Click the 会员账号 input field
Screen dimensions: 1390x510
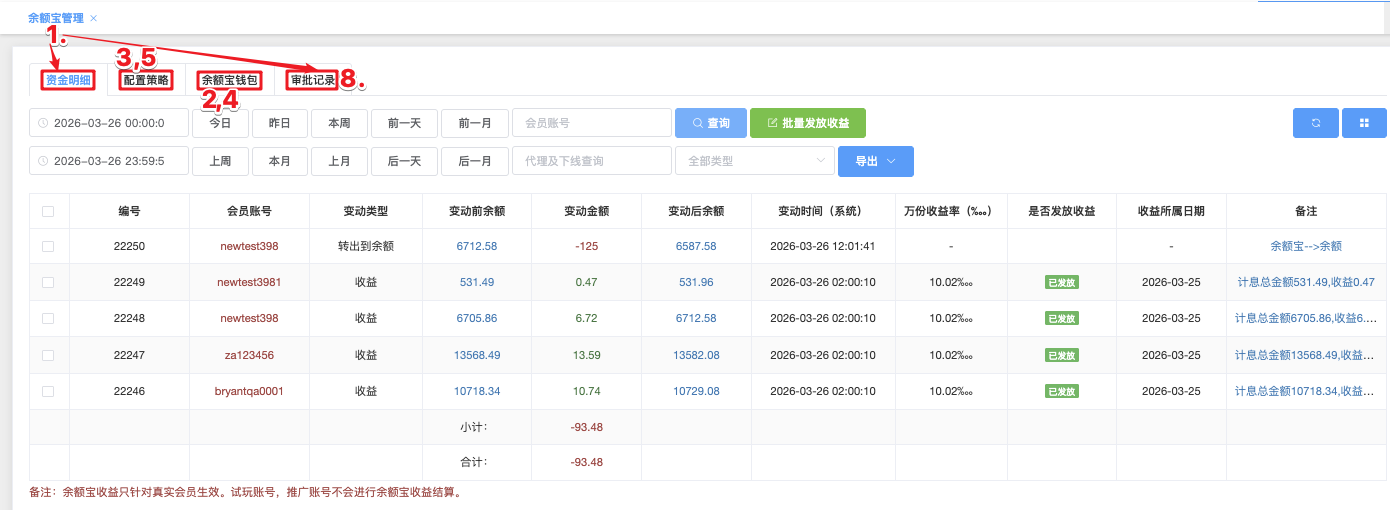pos(591,123)
